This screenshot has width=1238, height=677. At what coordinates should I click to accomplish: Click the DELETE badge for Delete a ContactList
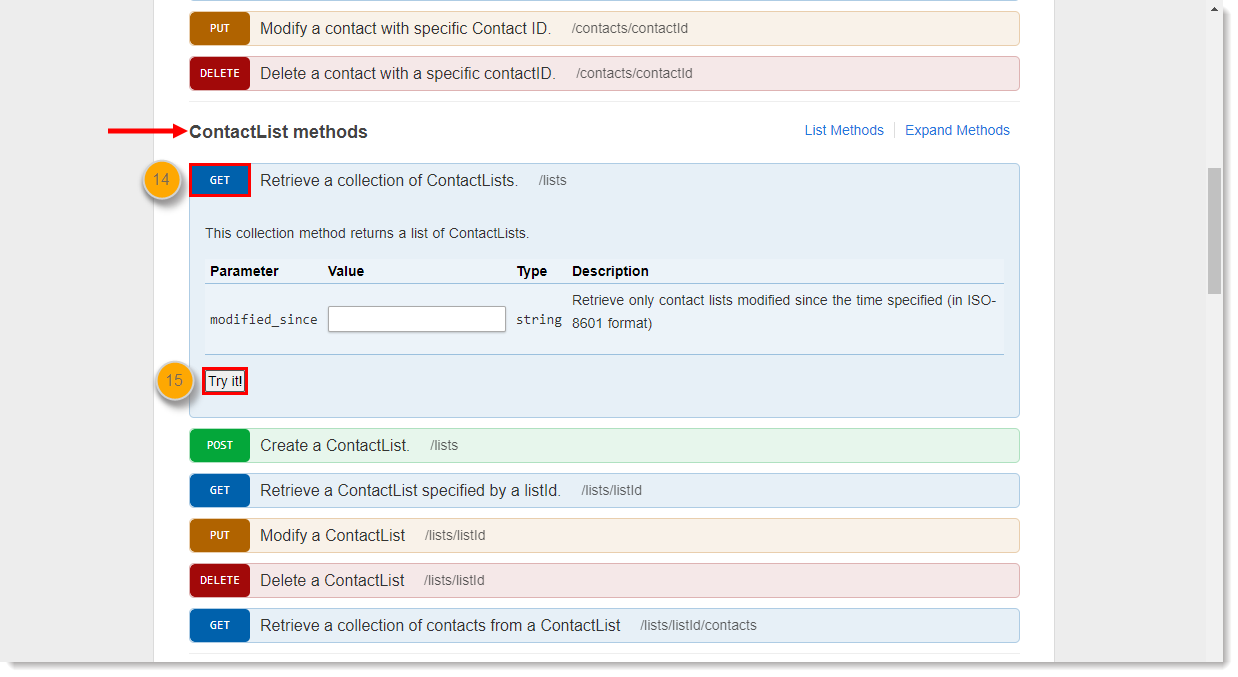tap(219, 580)
